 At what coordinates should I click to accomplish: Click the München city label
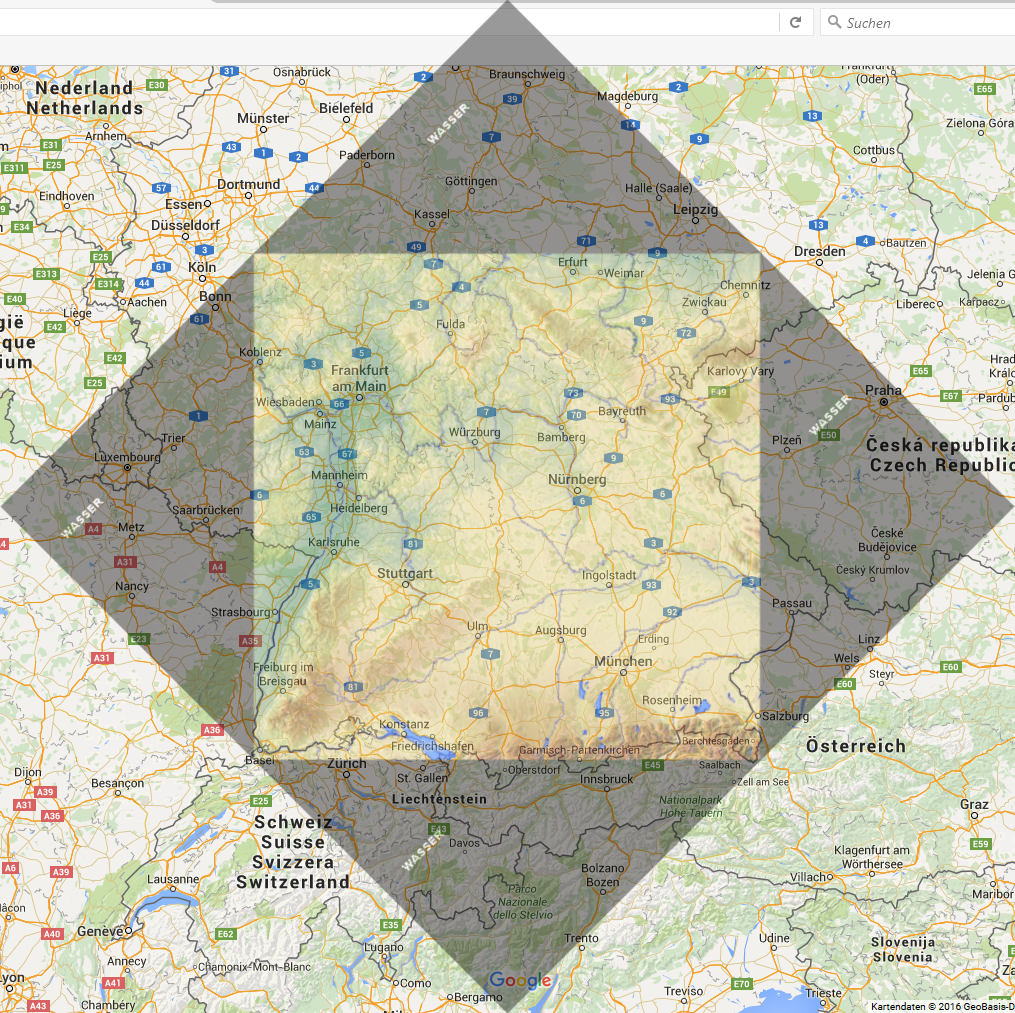[x=623, y=661]
